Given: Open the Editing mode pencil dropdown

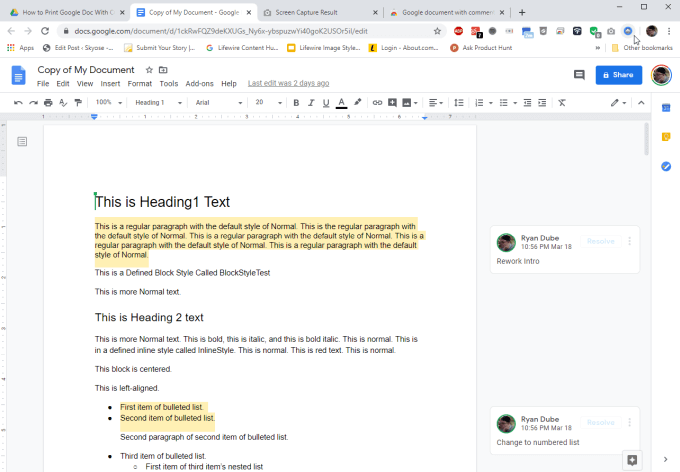Looking at the screenshot, I should point(618,103).
